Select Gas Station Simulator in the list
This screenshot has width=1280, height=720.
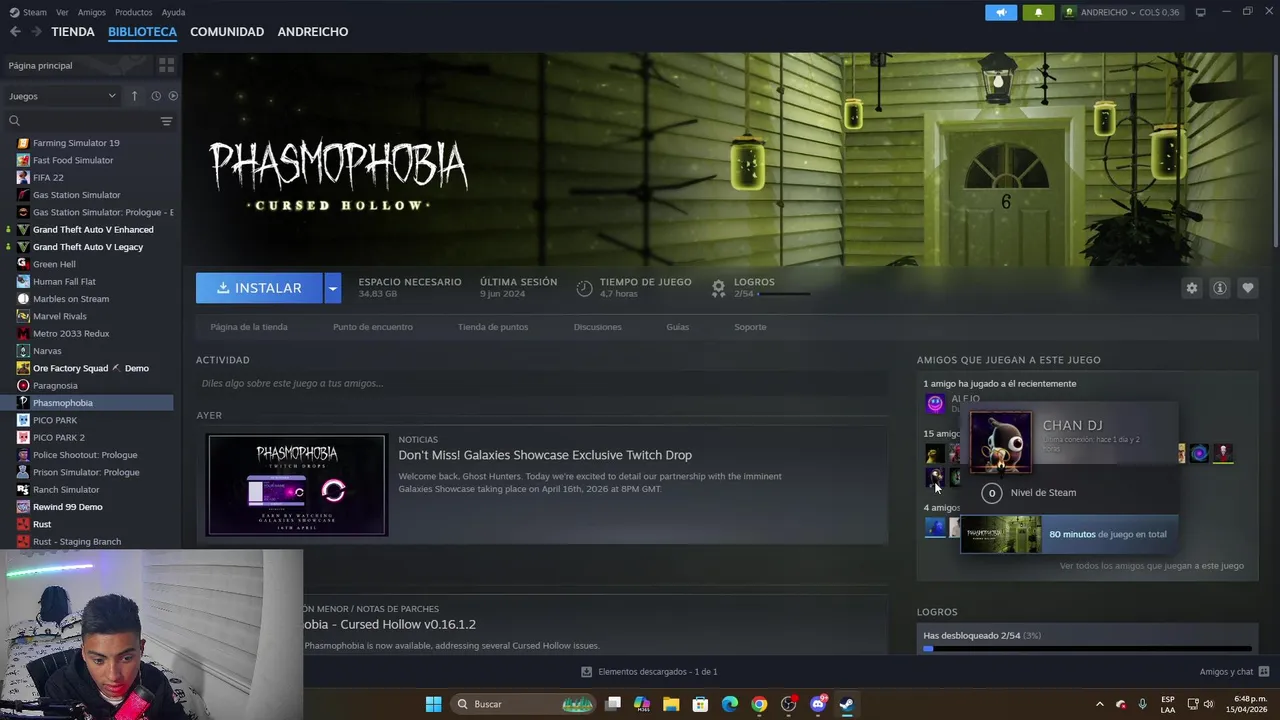tap(77, 195)
